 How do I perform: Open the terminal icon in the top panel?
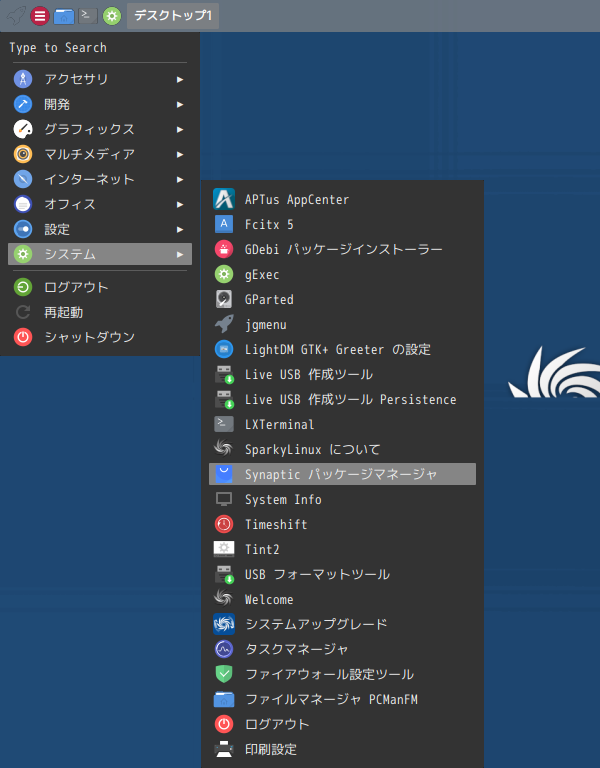pos(88,16)
